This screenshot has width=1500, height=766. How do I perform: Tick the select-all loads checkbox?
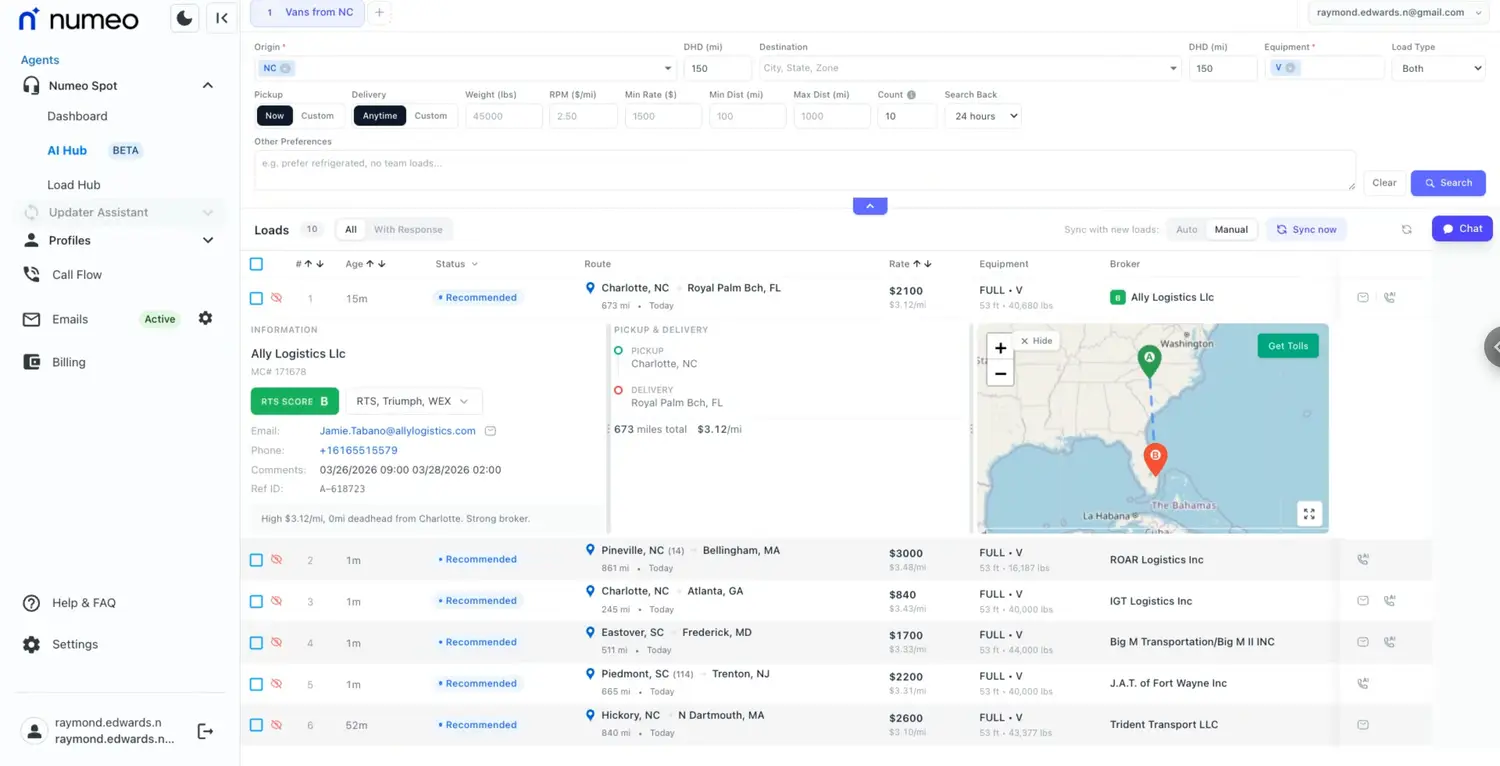pos(256,264)
